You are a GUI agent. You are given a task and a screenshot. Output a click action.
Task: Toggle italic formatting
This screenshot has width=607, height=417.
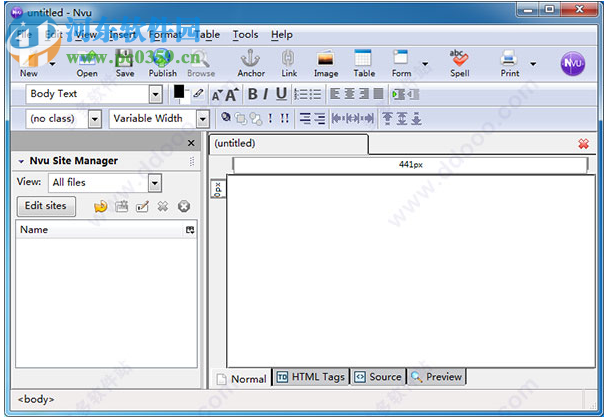pyautogui.click(x=266, y=94)
